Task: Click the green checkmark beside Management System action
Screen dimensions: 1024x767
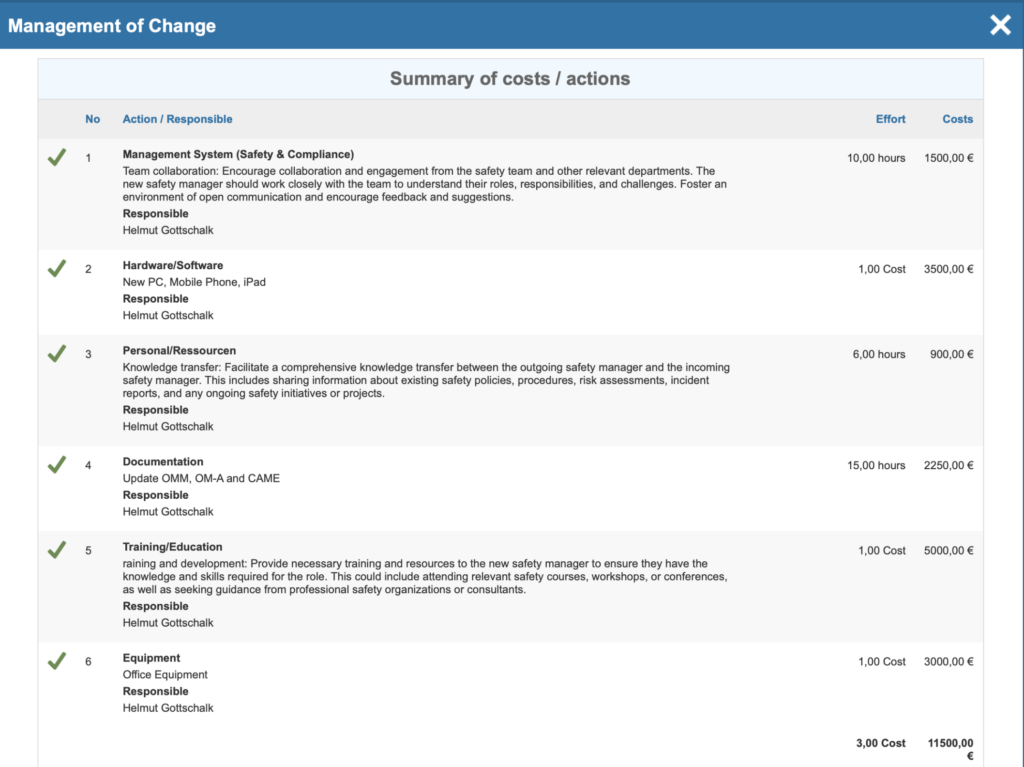Action: point(55,157)
